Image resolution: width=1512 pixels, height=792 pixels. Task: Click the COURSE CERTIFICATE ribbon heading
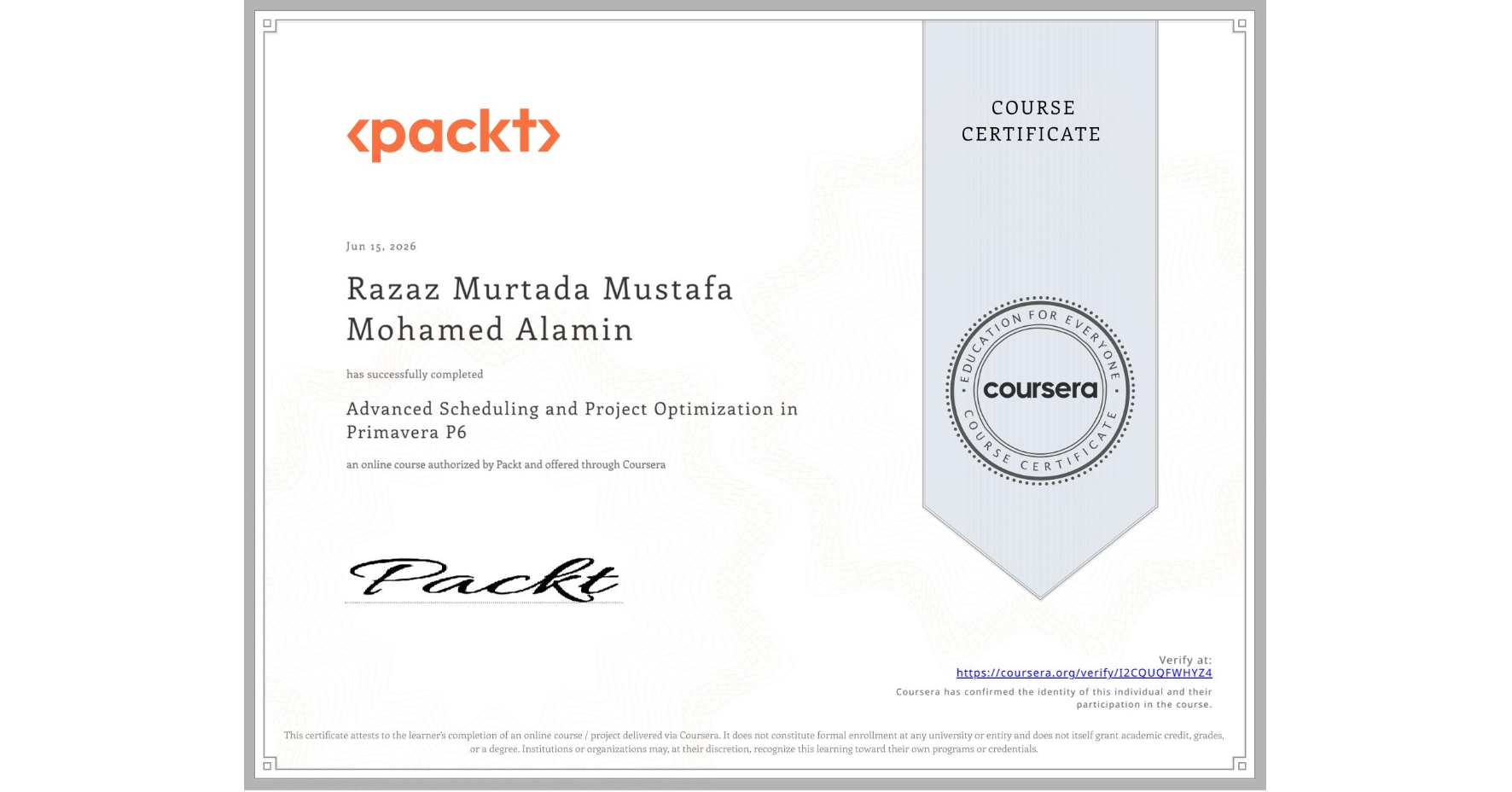[1032, 121]
